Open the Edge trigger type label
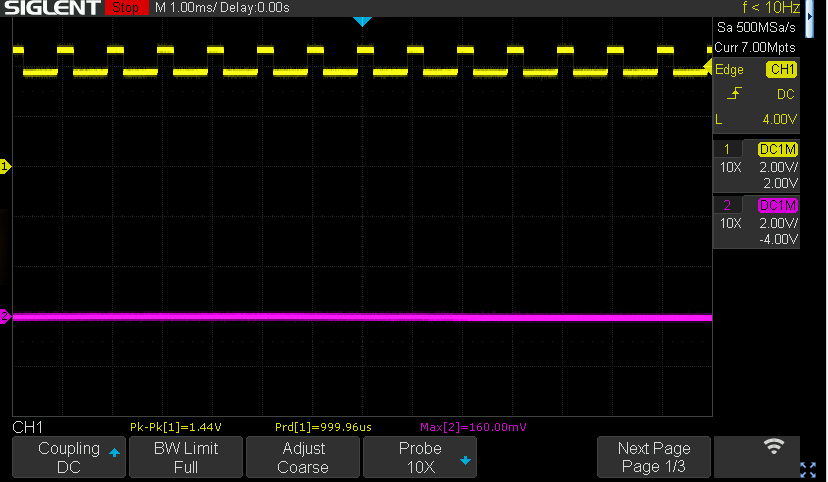Viewport: 828px width, 482px height. [729, 70]
